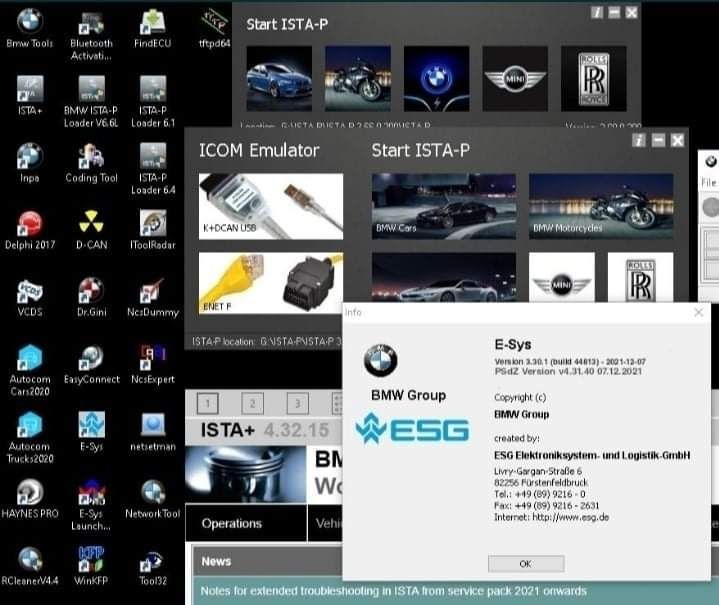Select the ENET cable option in ICOM Emulator
The width and height of the screenshot is (719, 605).
[271, 283]
